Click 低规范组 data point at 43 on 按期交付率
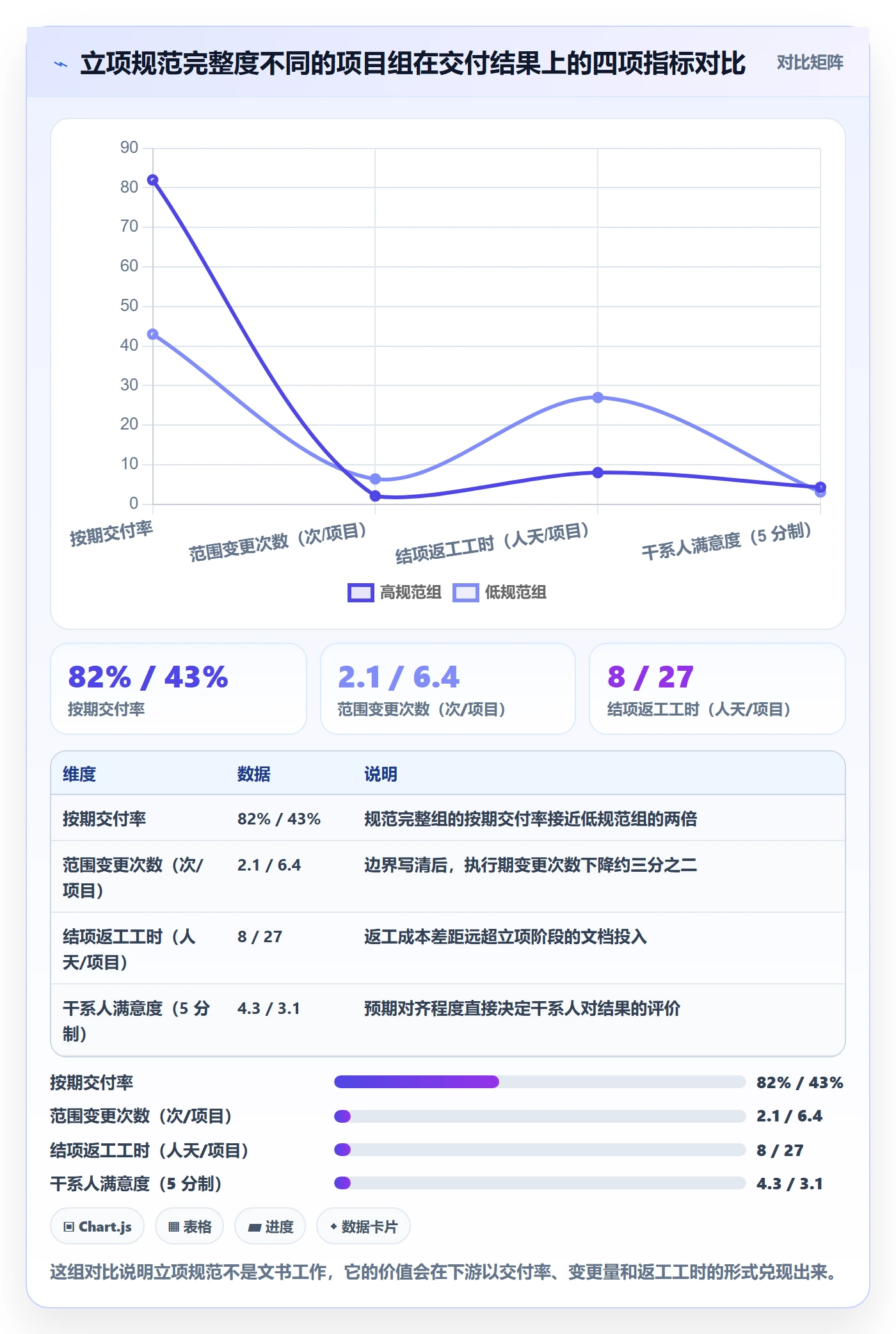The image size is (896, 1334). tap(152, 334)
